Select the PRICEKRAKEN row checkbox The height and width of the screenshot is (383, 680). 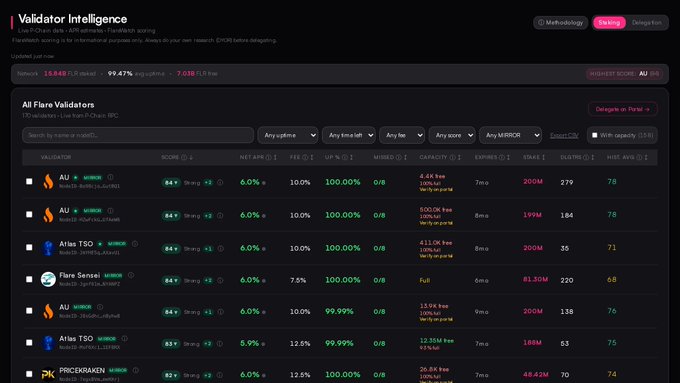click(x=29, y=374)
